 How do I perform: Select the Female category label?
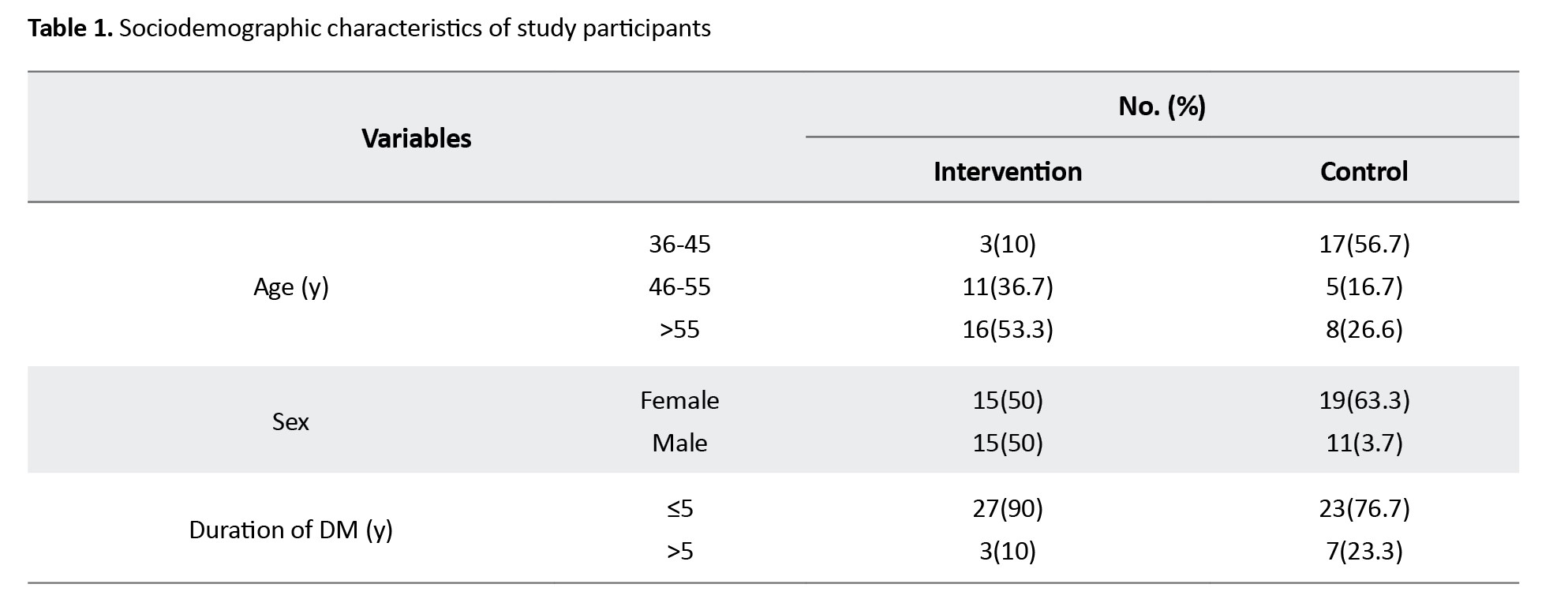[x=679, y=401]
